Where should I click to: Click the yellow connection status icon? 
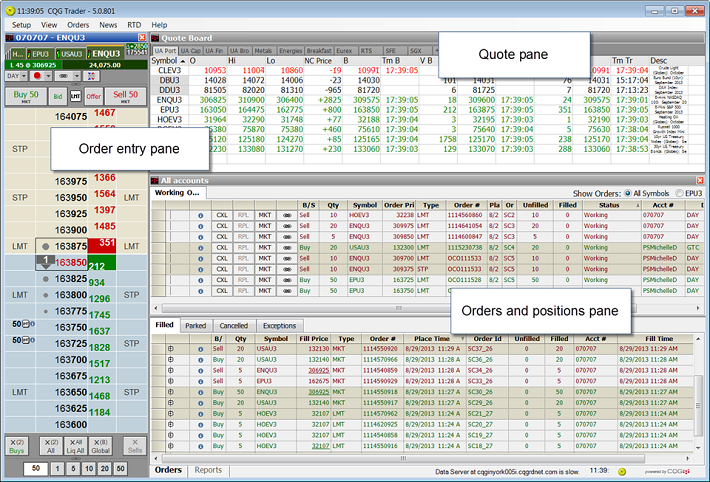click(622, 472)
